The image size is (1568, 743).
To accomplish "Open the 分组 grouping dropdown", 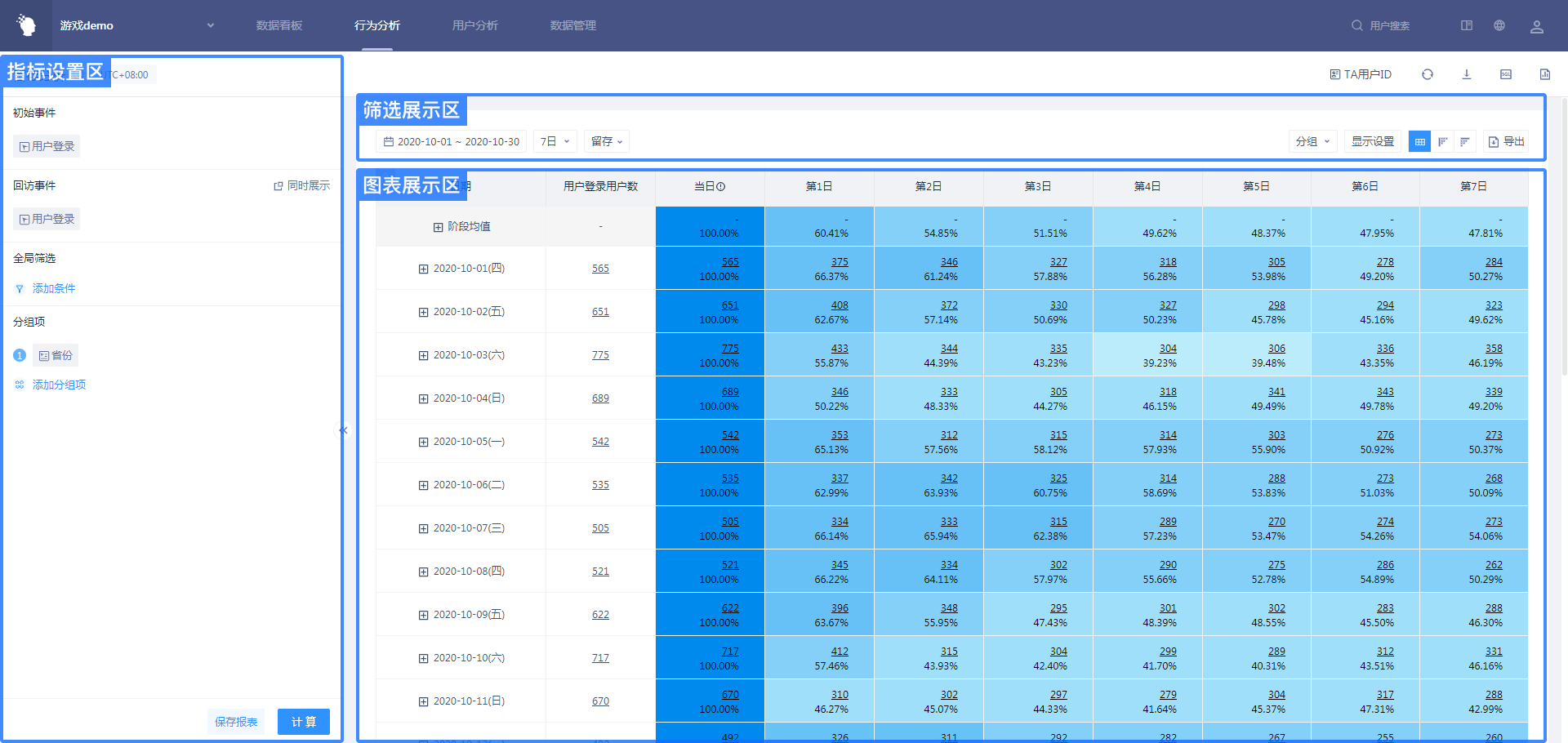I will [1312, 142].
